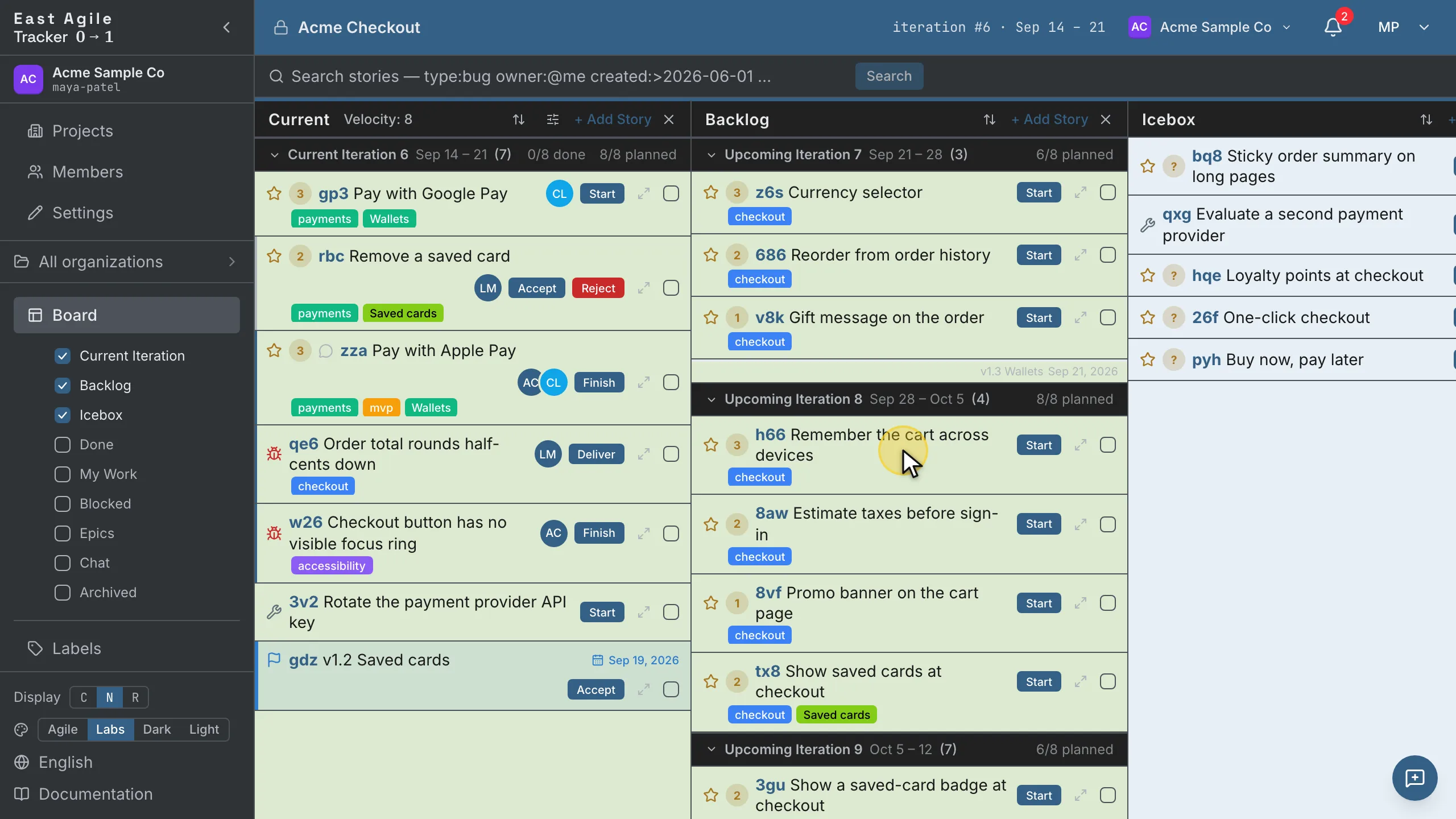The image size is (1456, 819).
Task: Expand the h66 Remember the cart story
Action: tap(1080, 445)
